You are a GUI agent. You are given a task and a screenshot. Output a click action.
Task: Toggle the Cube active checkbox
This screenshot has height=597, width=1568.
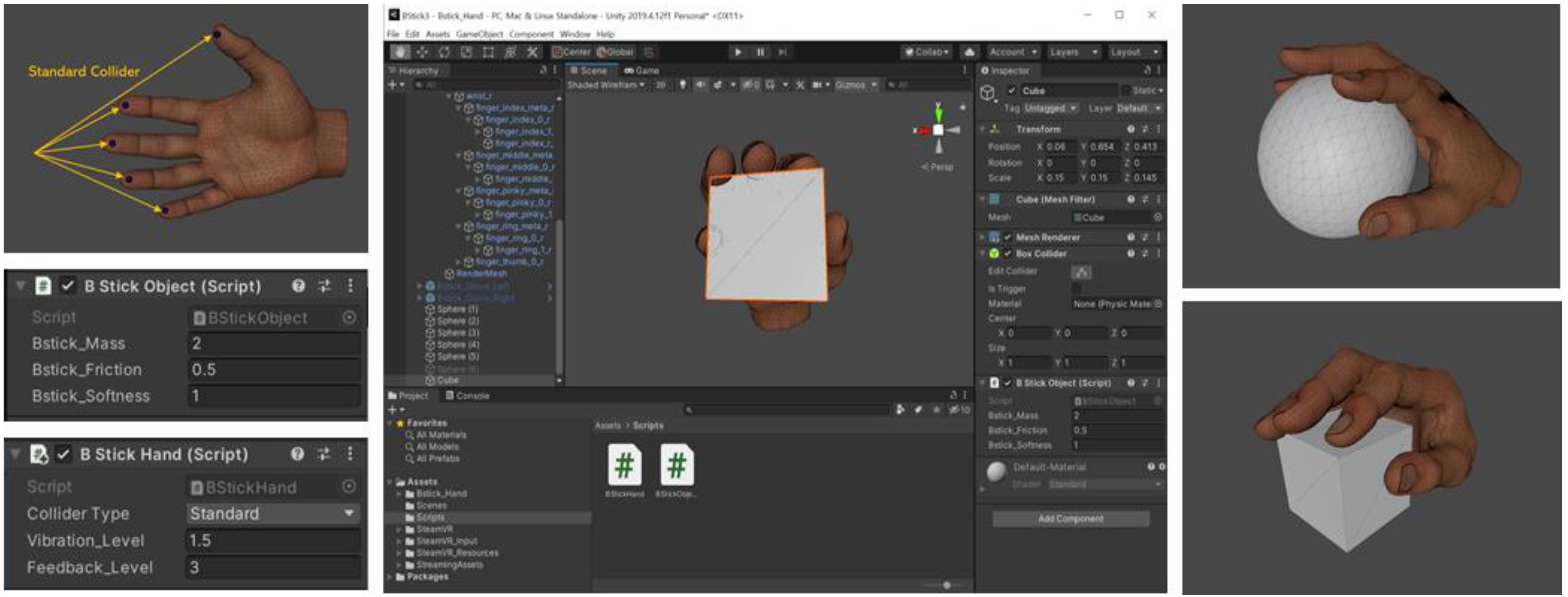point(1011,91)
